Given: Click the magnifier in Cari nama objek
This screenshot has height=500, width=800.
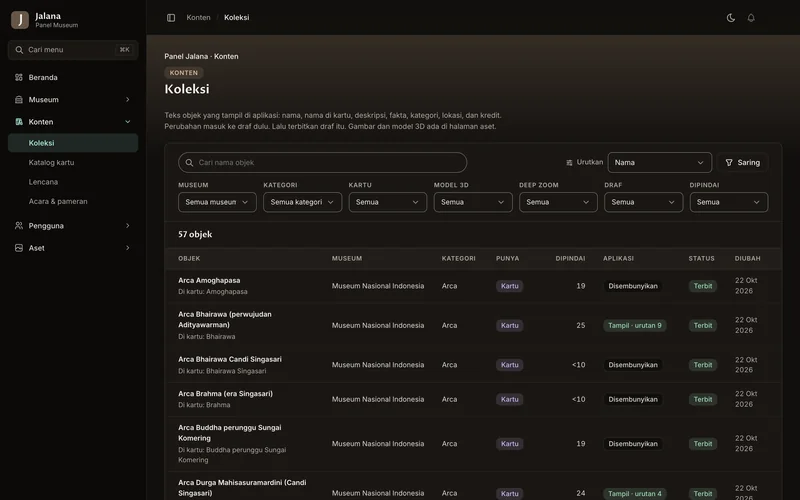Looking at the screenshot, I should tap(189, 163).
